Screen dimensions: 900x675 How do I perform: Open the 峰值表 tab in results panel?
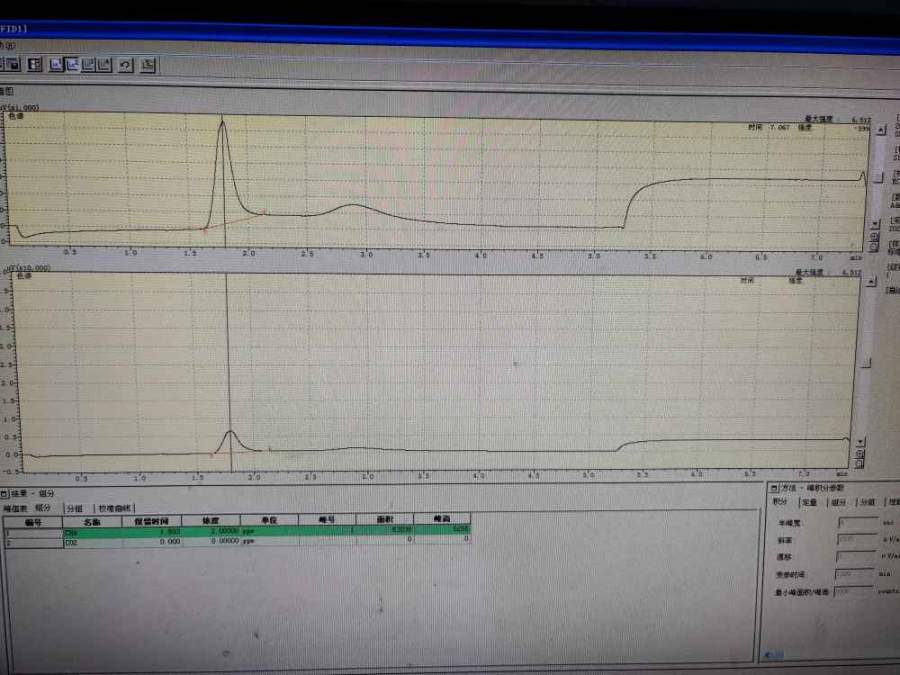[15, 508]
